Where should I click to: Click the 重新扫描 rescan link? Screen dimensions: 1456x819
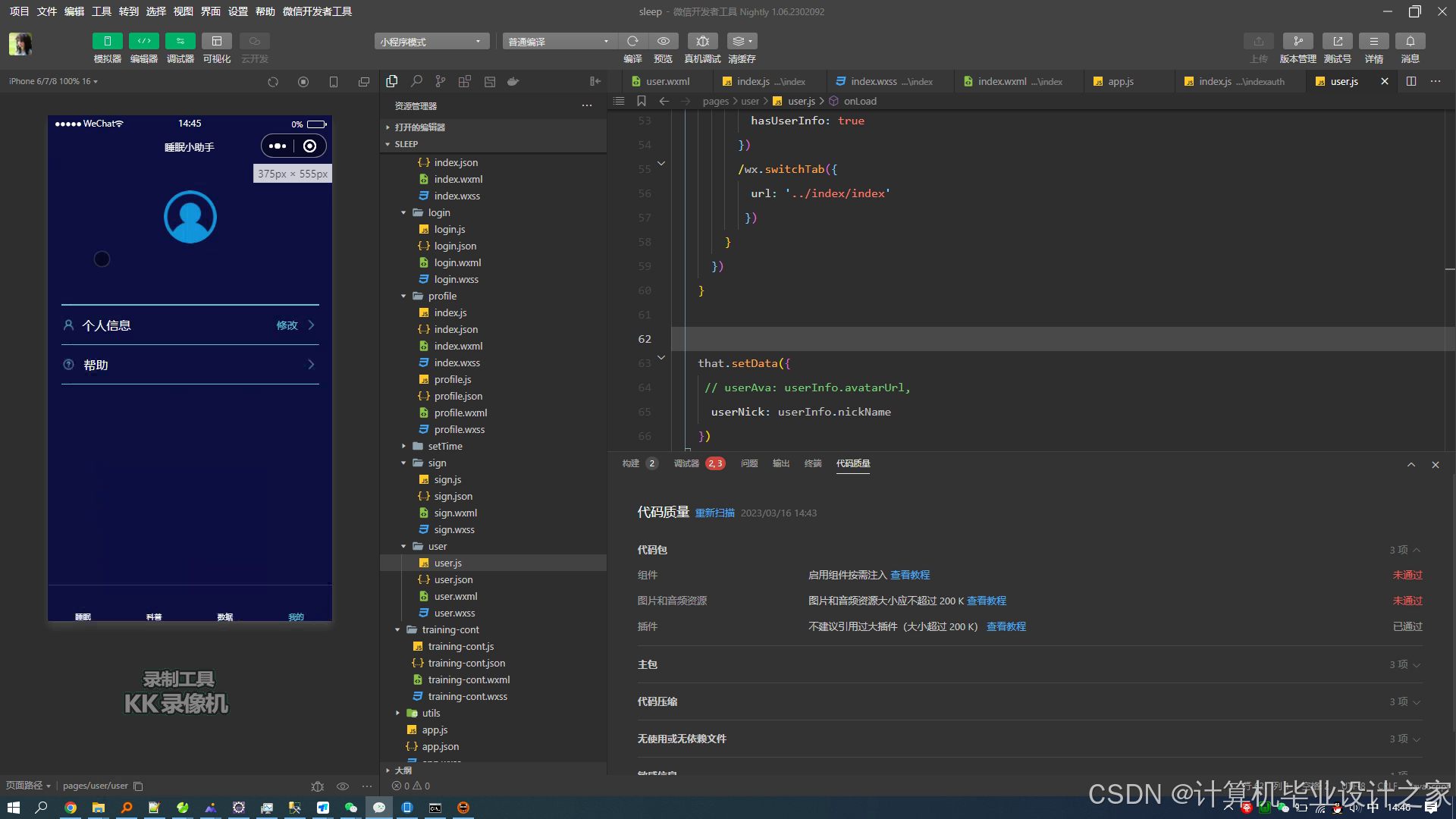tap(714, 513)
